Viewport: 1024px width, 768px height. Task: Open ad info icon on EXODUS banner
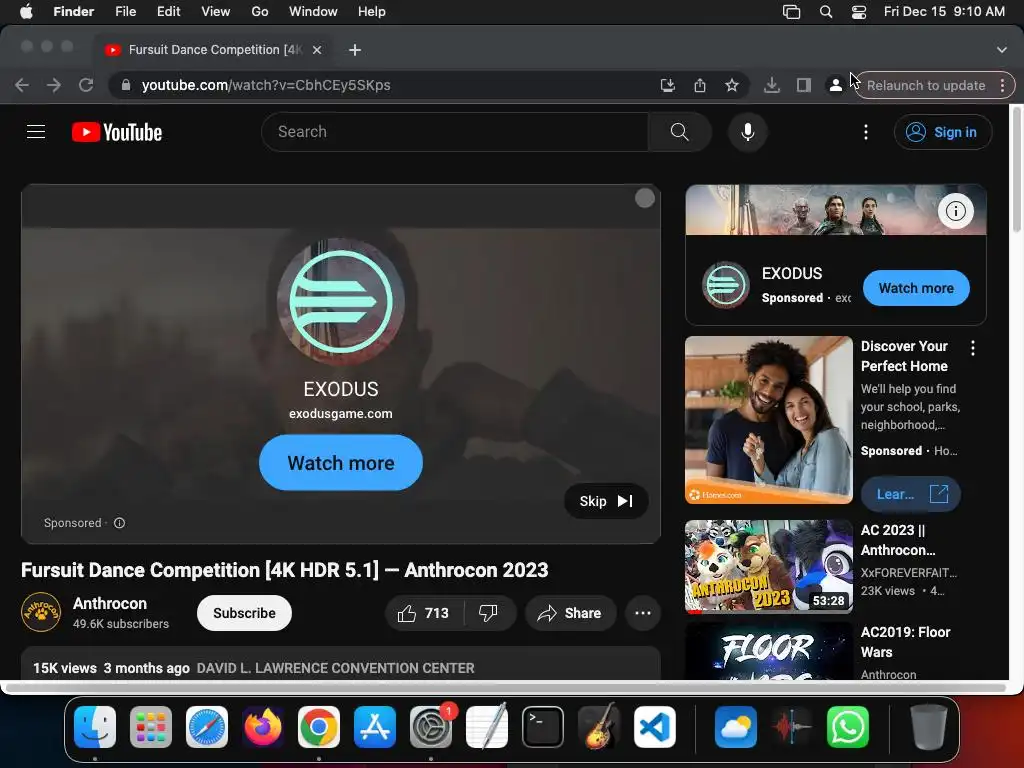[955, 211]
